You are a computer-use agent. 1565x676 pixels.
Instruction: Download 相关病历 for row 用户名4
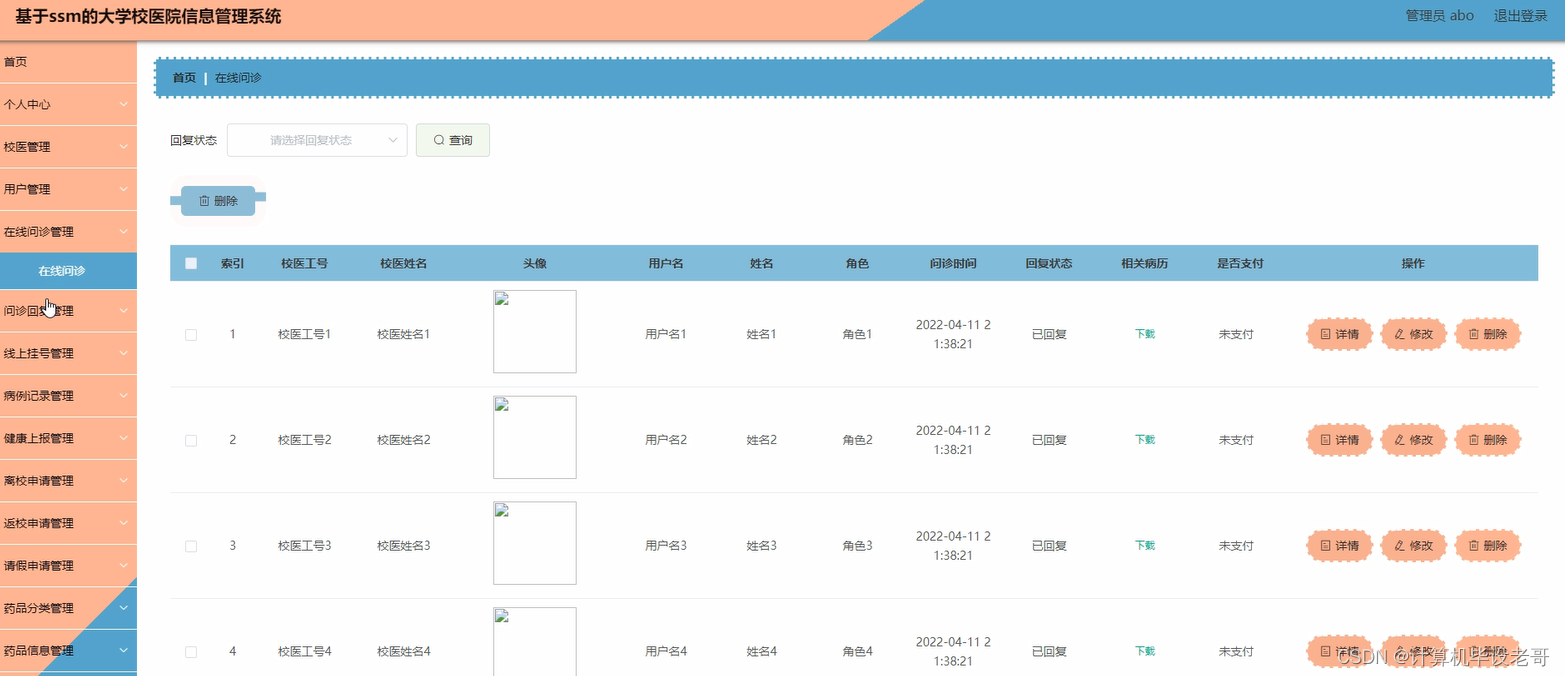click(x=1144, y=651)
